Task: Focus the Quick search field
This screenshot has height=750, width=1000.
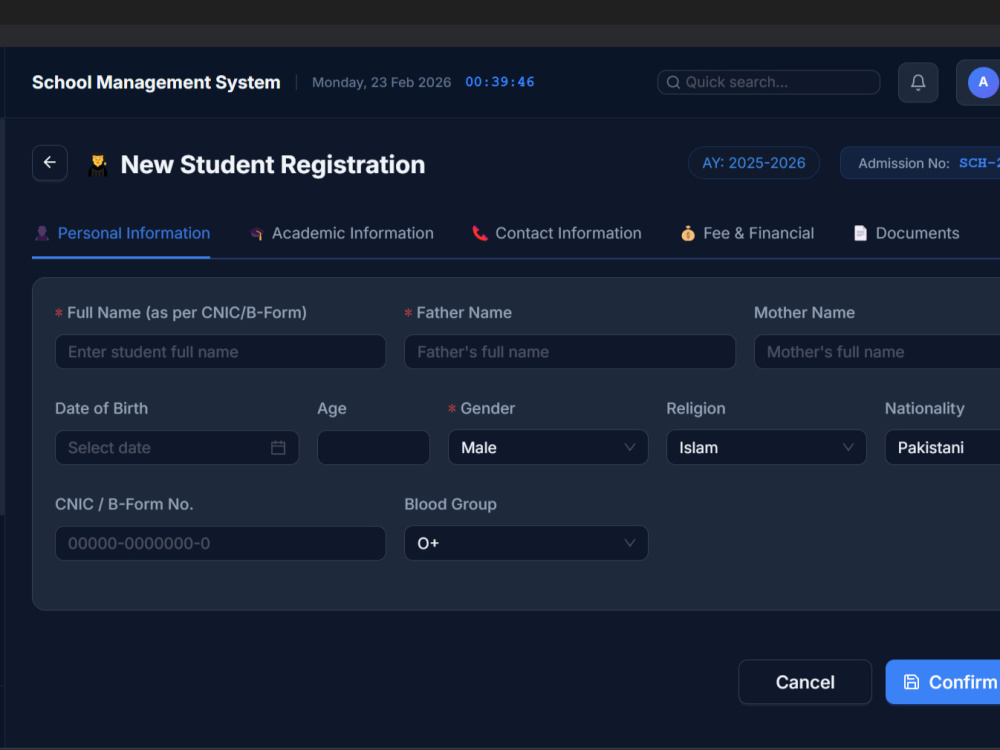Action: tap(768, 82)
